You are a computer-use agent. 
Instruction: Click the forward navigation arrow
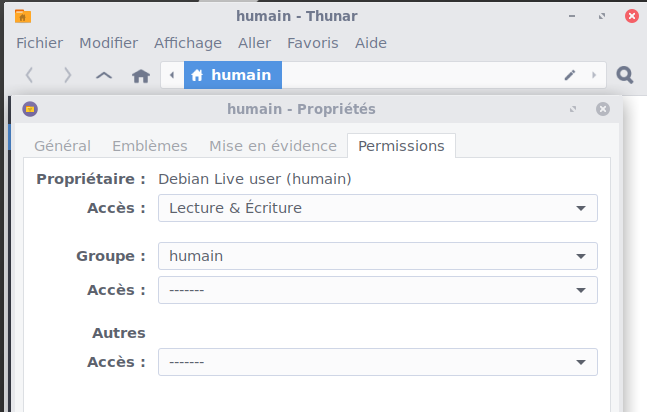click(x=67, y=75)
